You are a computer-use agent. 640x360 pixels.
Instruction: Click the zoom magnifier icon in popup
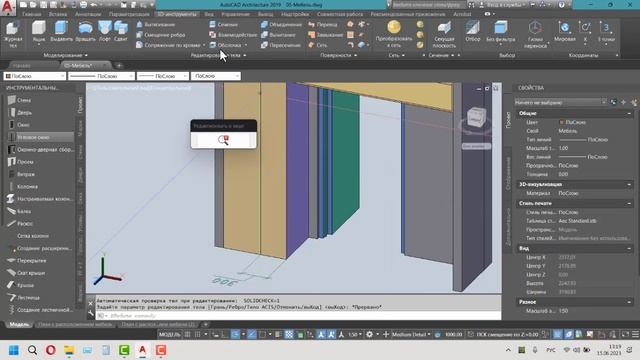point(223,140)
